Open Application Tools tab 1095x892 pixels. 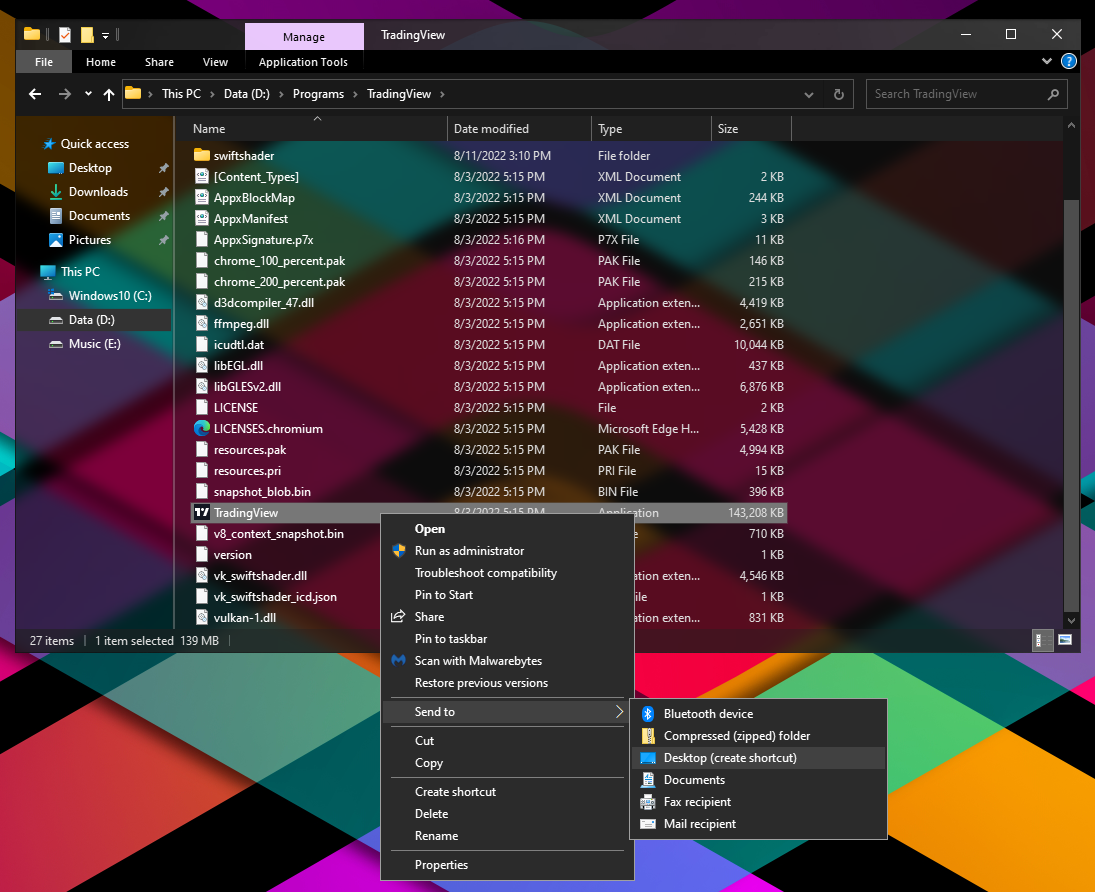point(303,61)
